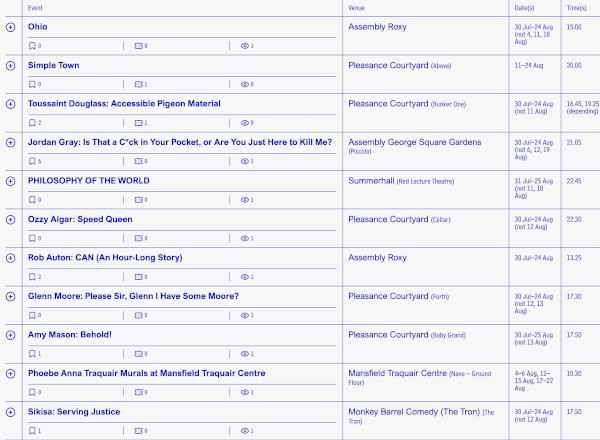Screen dimensions: 600x440
Task: Bookmark PHILOSOPHY OF THE WORLD
Action: [x=33, y=200]
